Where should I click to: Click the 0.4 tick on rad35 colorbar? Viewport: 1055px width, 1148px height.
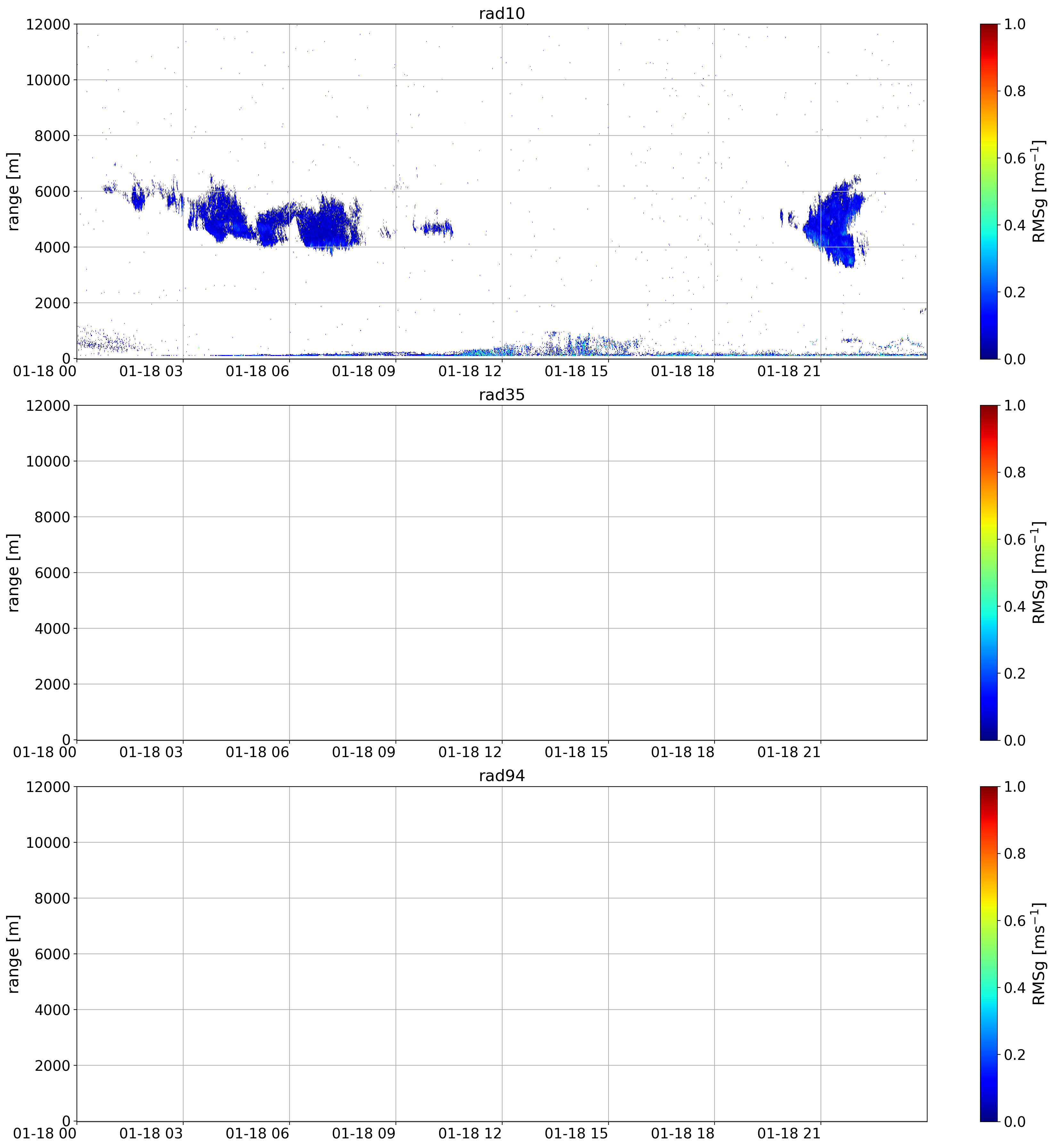[x=1014, y=606]
